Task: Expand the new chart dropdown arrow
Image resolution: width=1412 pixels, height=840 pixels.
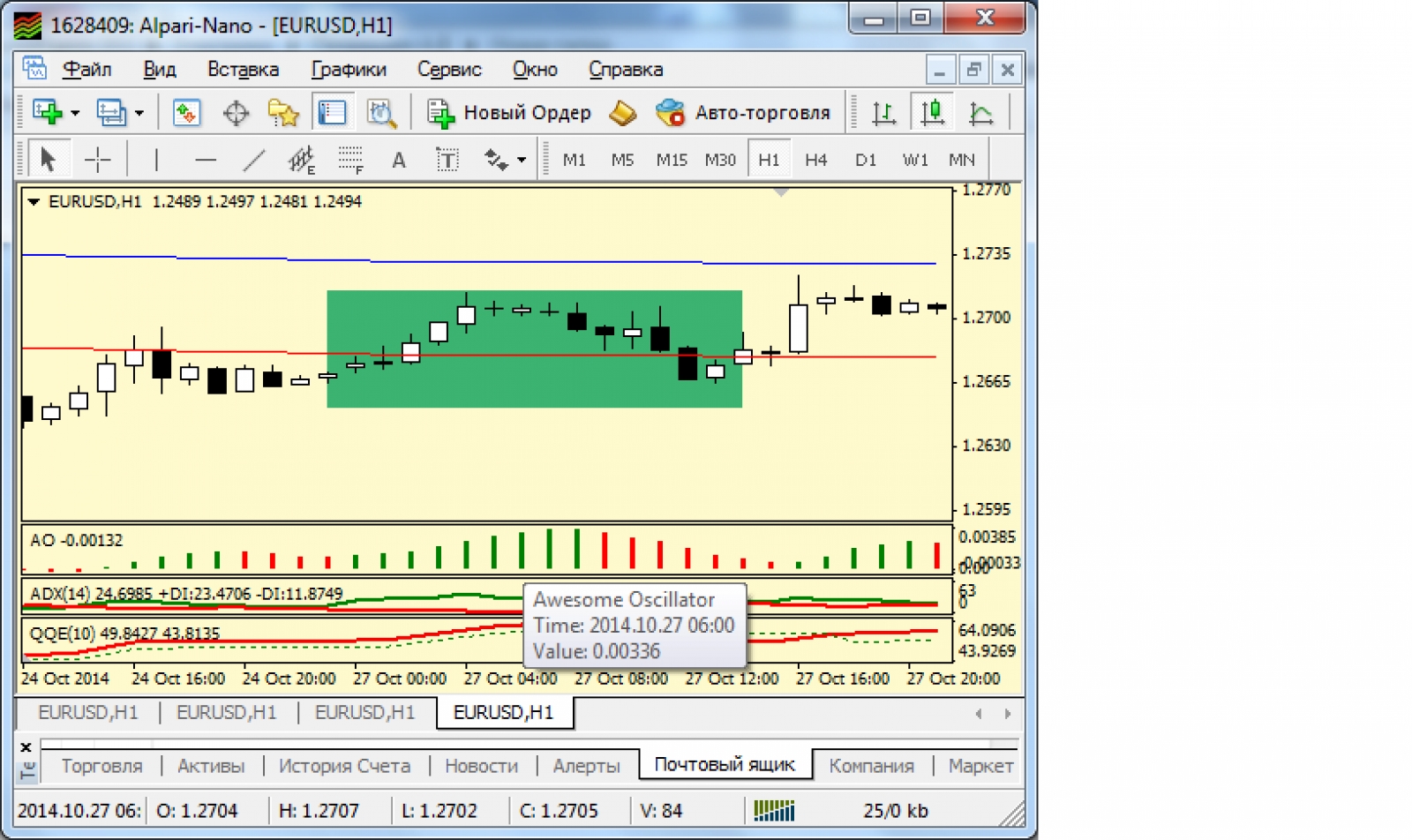Action: pos(75,113)
